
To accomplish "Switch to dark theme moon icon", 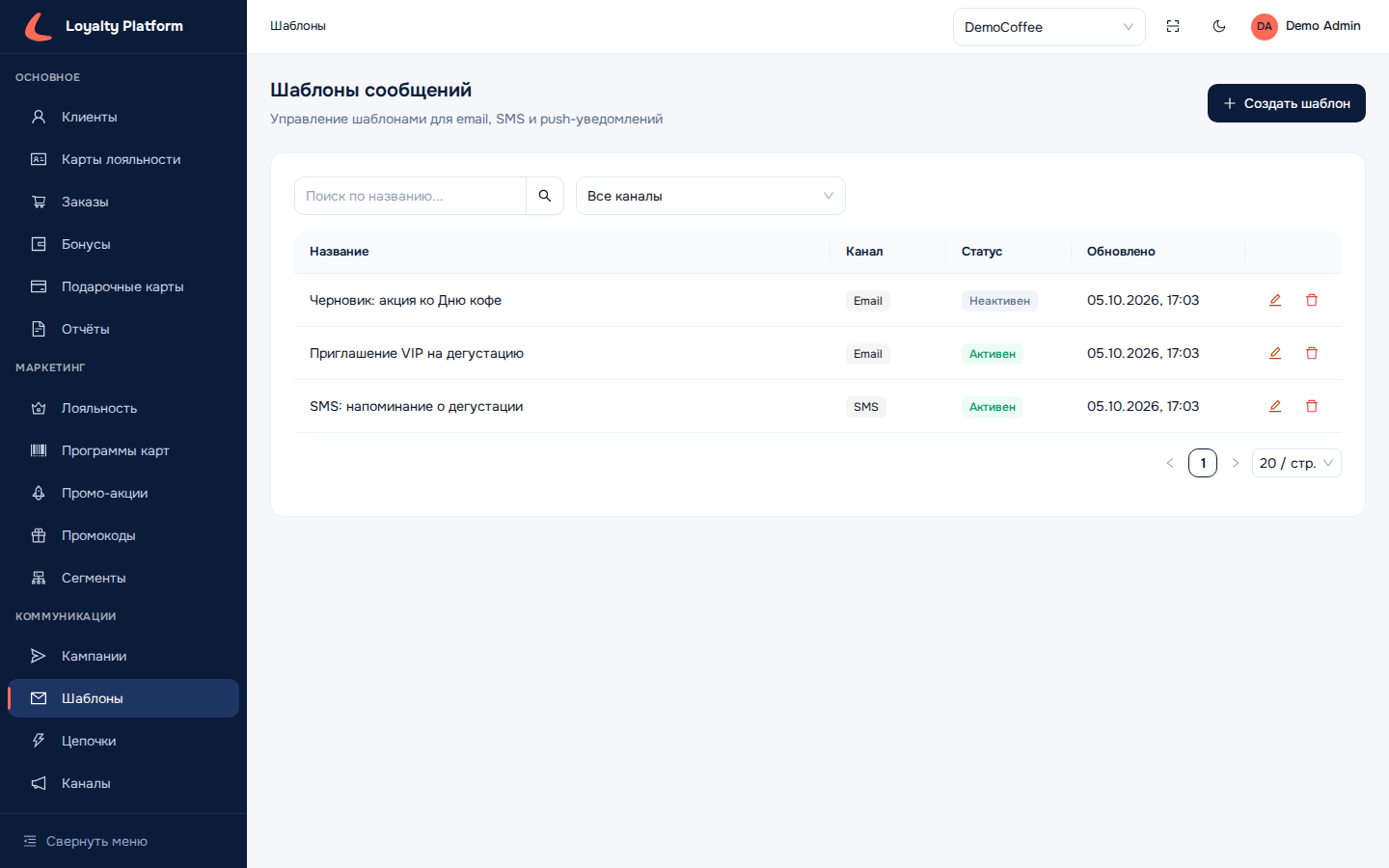I will (x=1219, y=27).
